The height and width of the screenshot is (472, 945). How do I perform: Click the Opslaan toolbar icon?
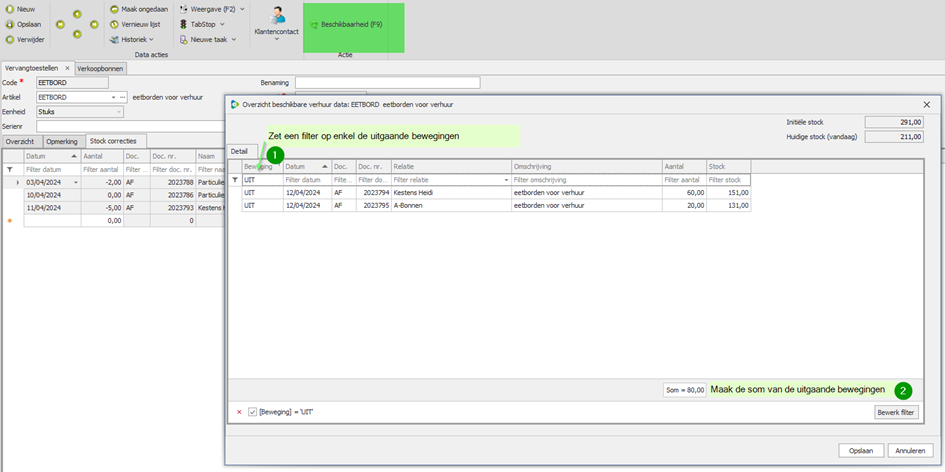tap(10, 25)
